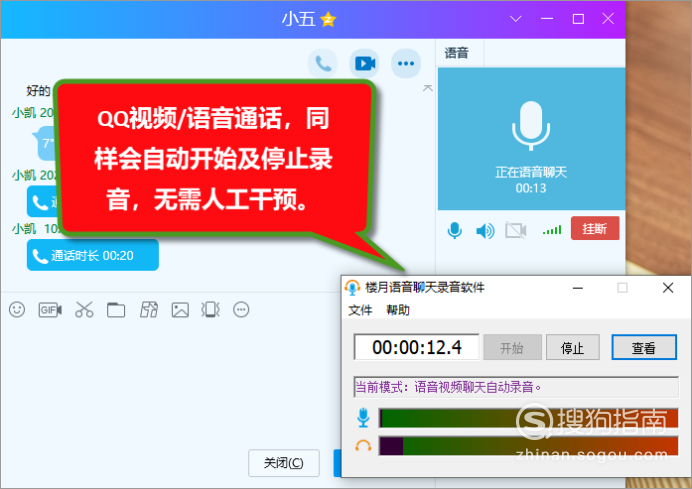Select the screenshot scissors tool
The height and width of the screenshot is (489, 692).
(x=84, y=310)
